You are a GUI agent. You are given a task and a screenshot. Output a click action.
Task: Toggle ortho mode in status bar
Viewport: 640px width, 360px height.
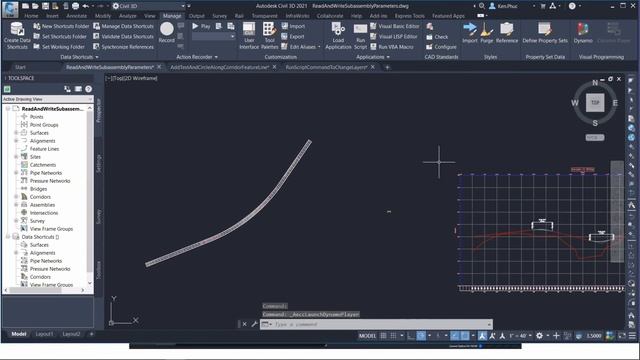[411, 336]
